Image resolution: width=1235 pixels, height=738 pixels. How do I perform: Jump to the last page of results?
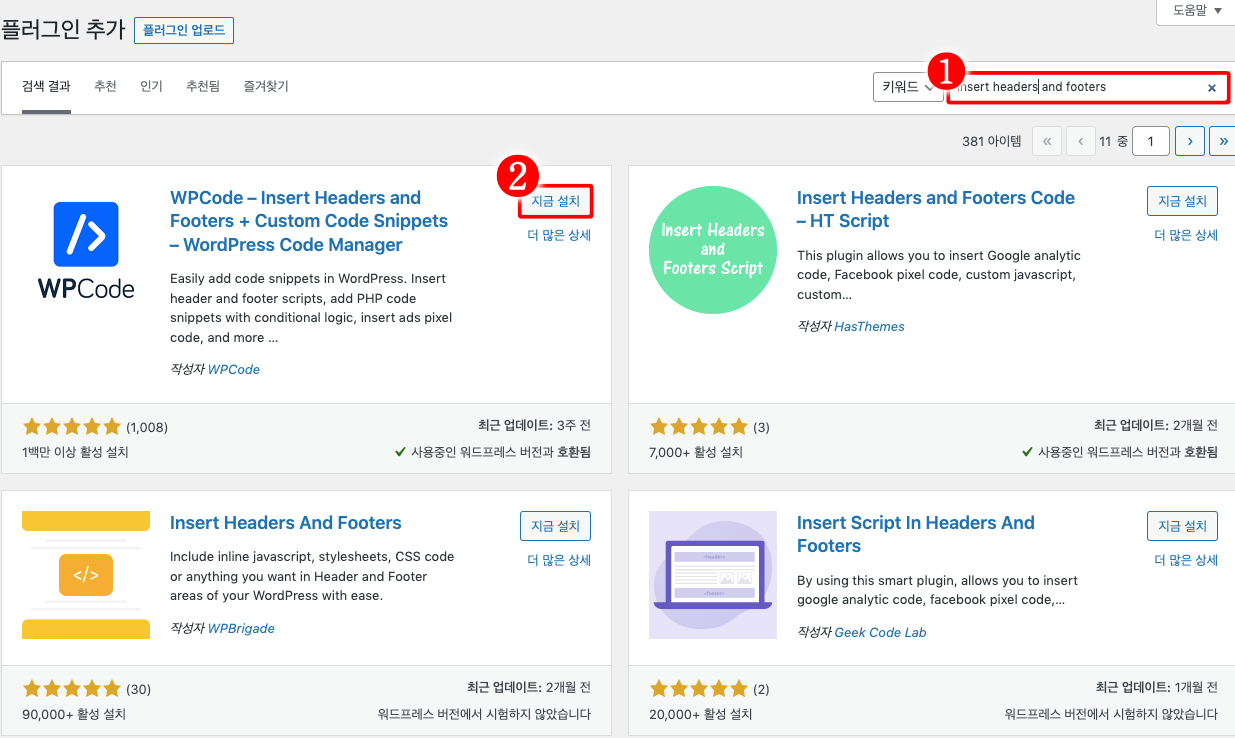click(1223, 142)
